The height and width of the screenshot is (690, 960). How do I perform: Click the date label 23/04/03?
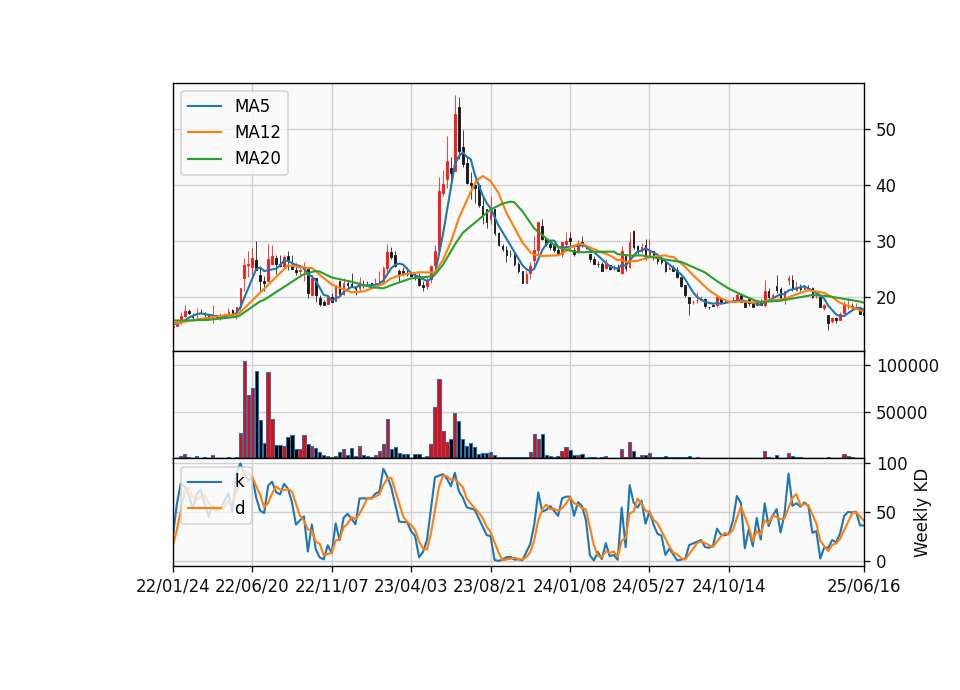click(410, 587)
